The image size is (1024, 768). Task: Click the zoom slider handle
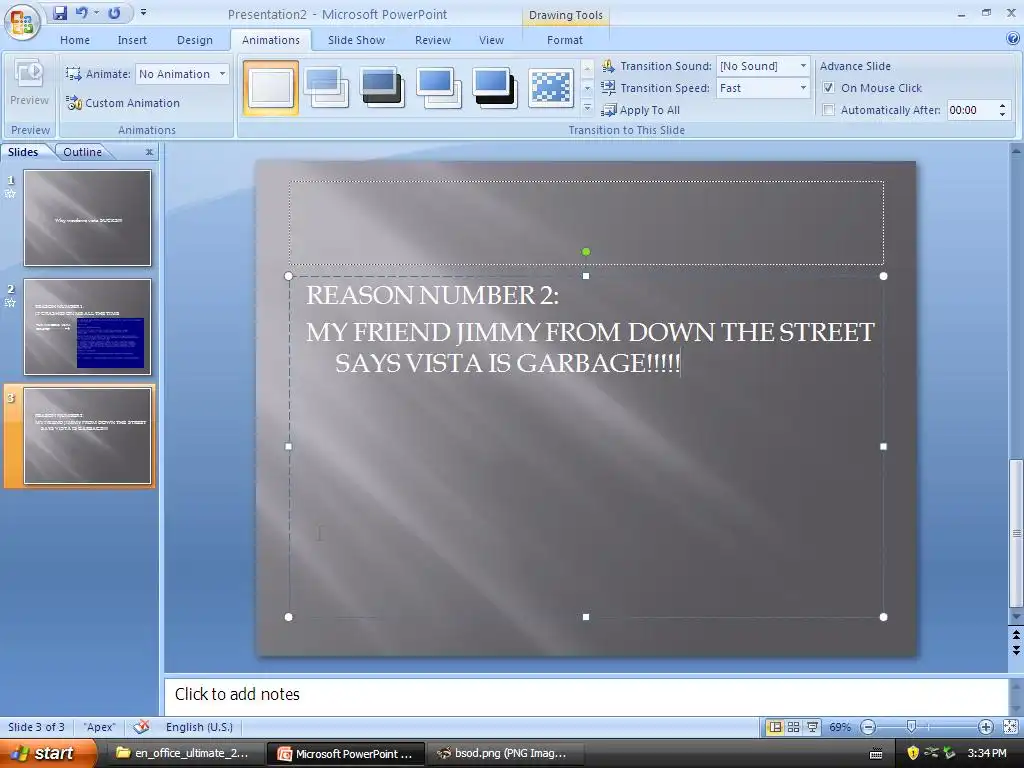tap(912, 726)
